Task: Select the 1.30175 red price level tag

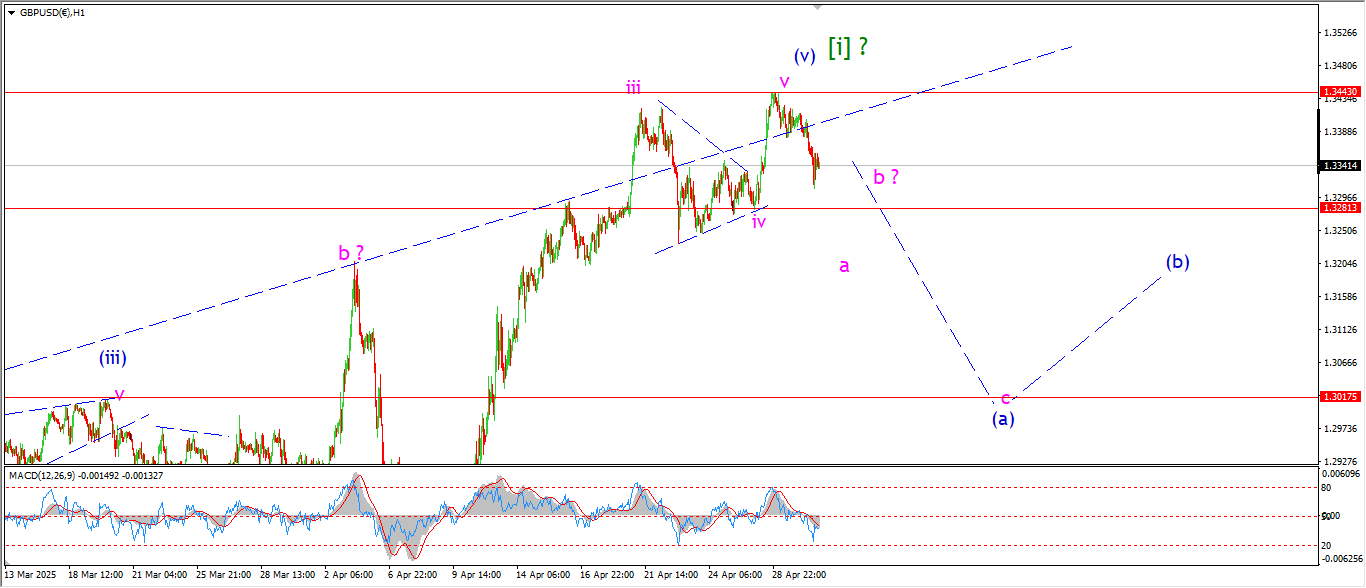Action: coord(1340,397)
